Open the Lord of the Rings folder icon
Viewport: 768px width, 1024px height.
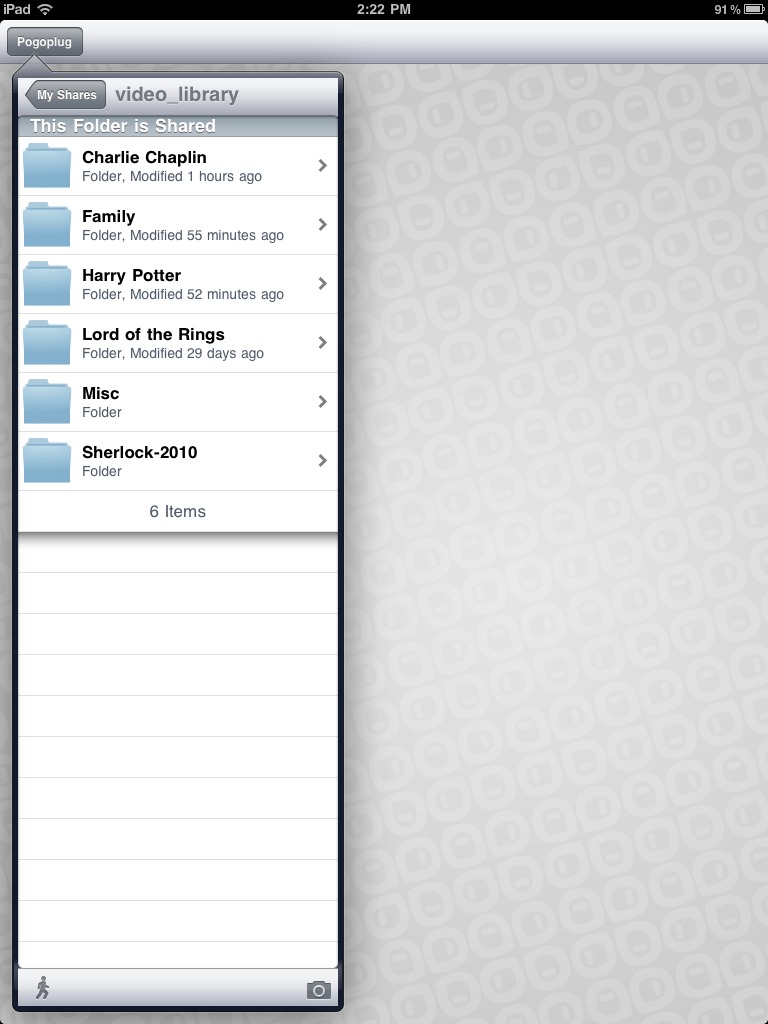(47, 342)
